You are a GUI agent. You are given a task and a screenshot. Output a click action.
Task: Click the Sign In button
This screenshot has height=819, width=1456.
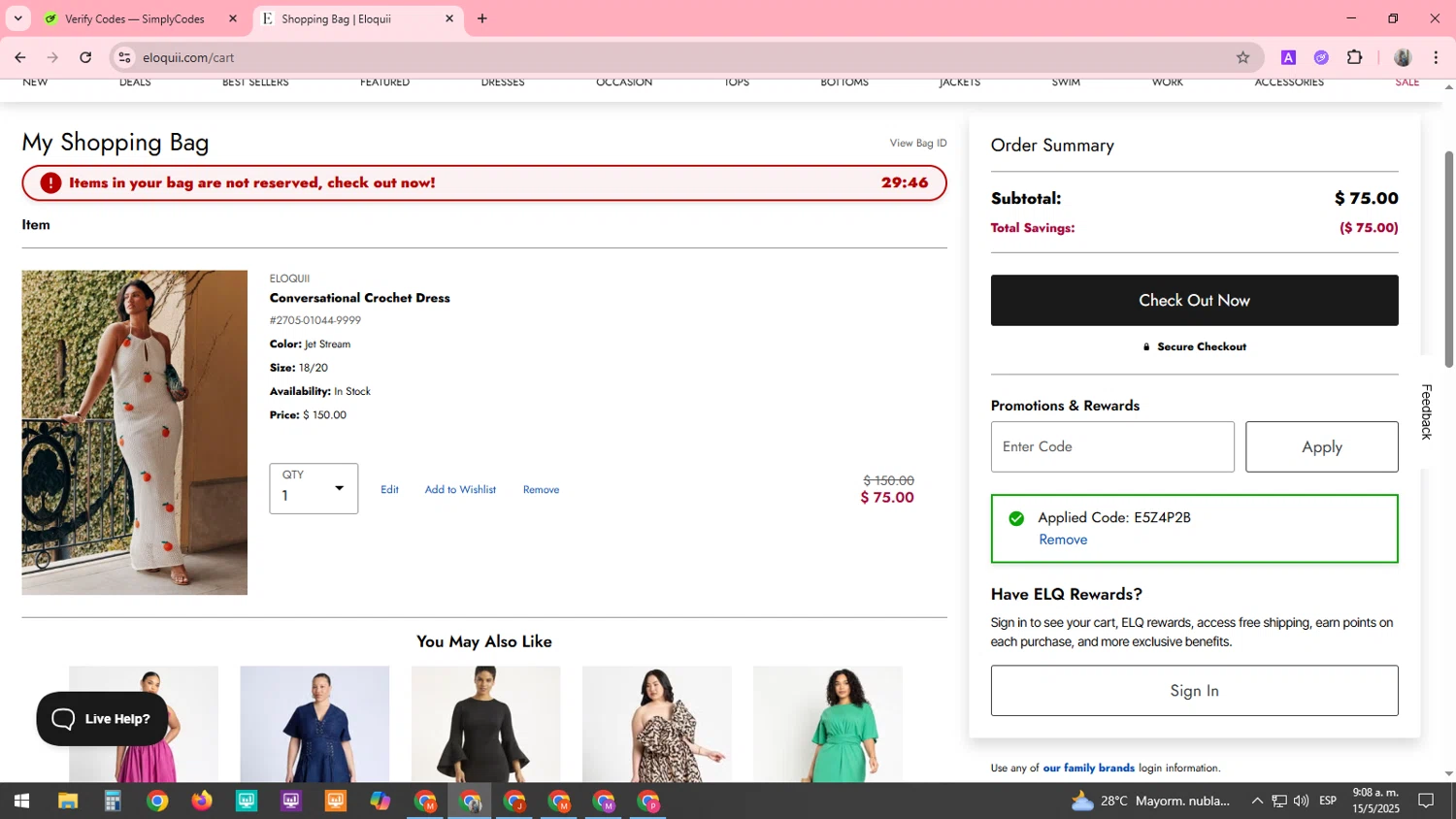tap(1194, 691)
